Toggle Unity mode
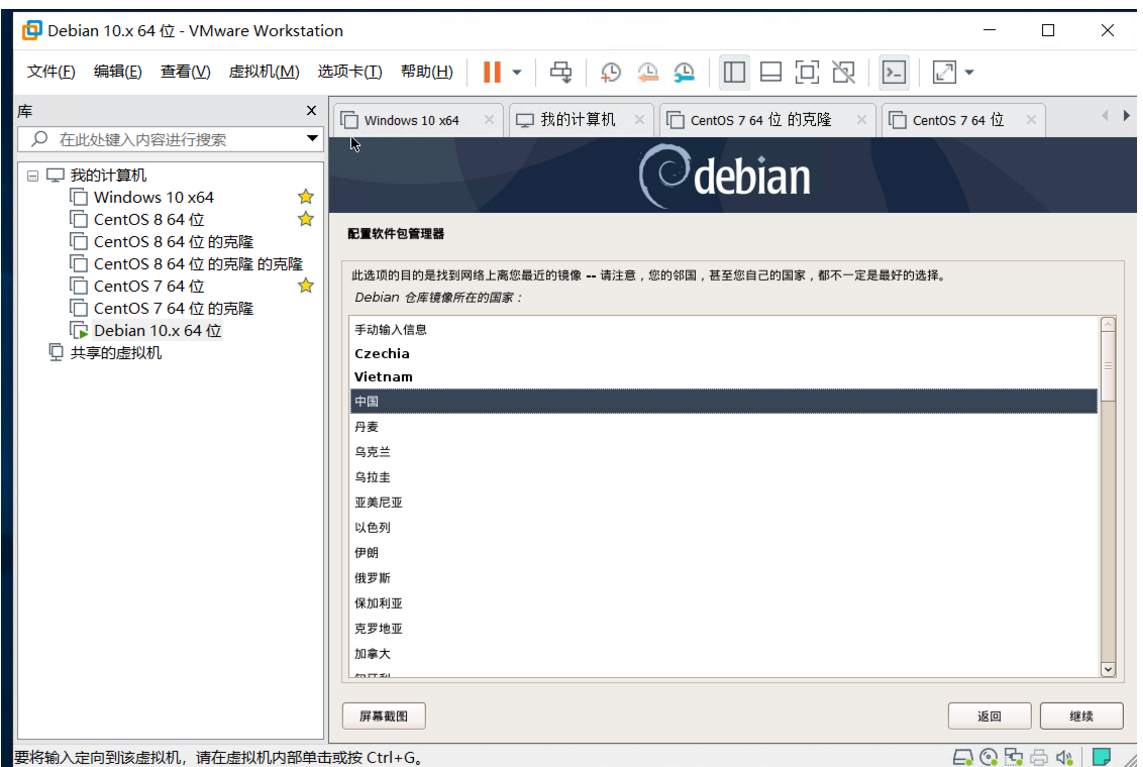 (x=845, y=72)
